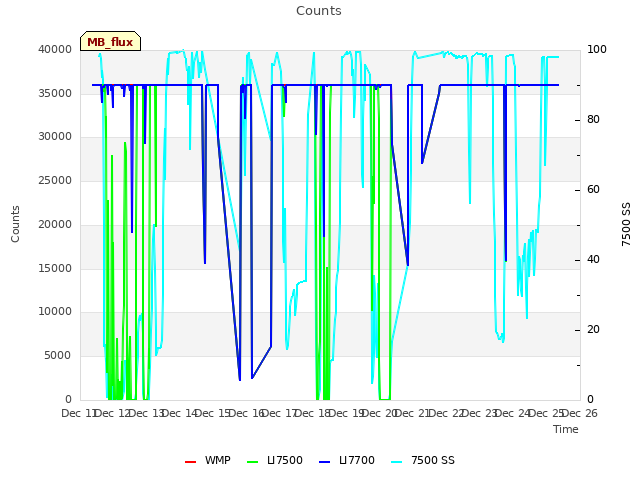Click the chart title 'Counts'
This screenshot has width=640, height=480.
pos(319,11)
